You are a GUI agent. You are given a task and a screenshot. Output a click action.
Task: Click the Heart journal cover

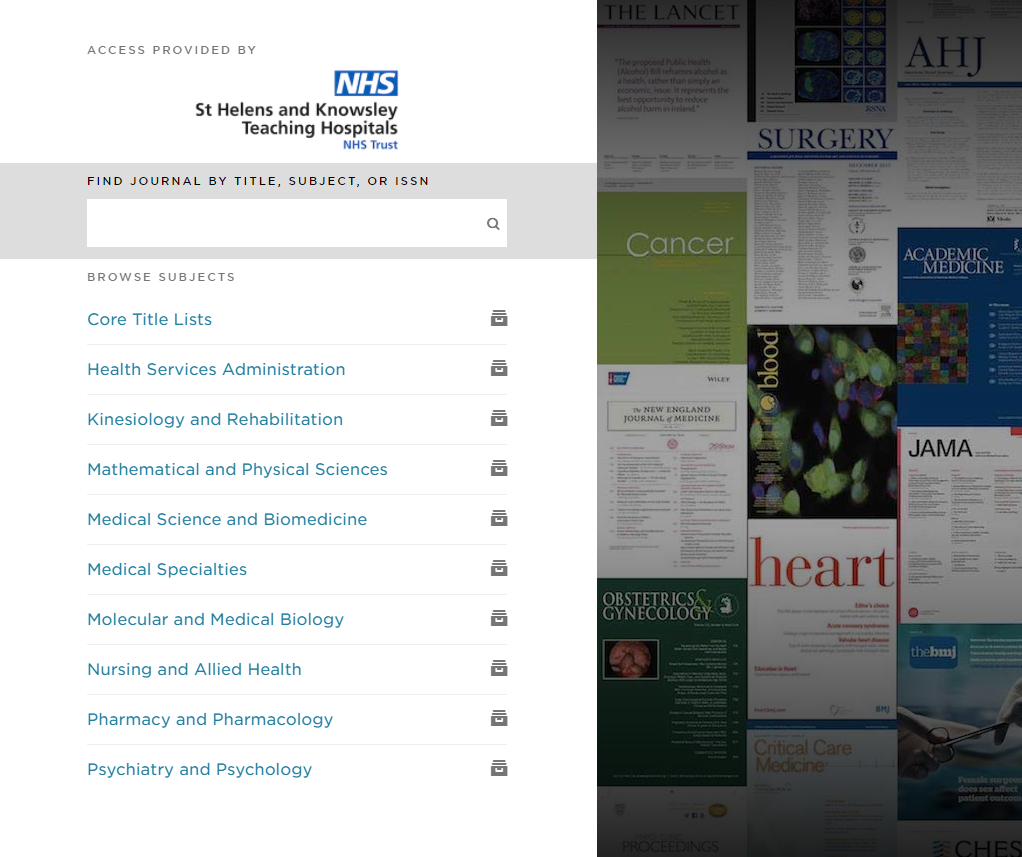(822, 619)
